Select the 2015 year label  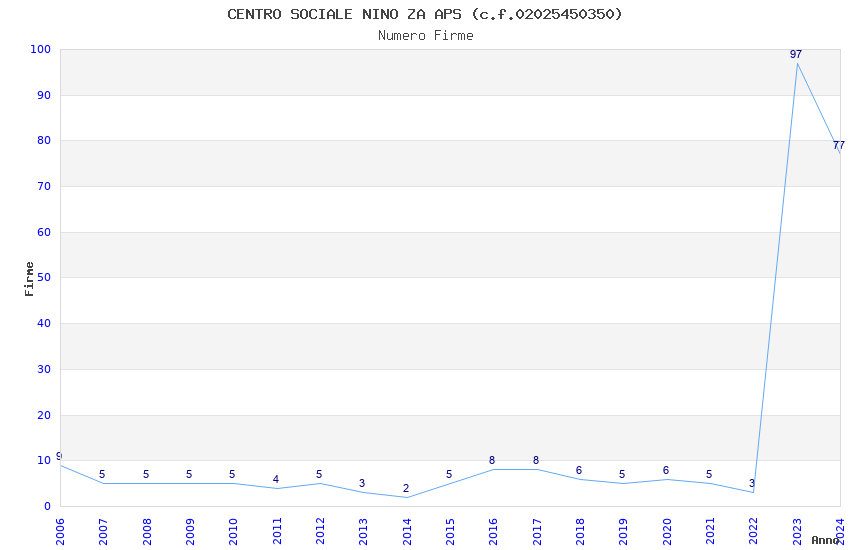[x=450, y=532]
